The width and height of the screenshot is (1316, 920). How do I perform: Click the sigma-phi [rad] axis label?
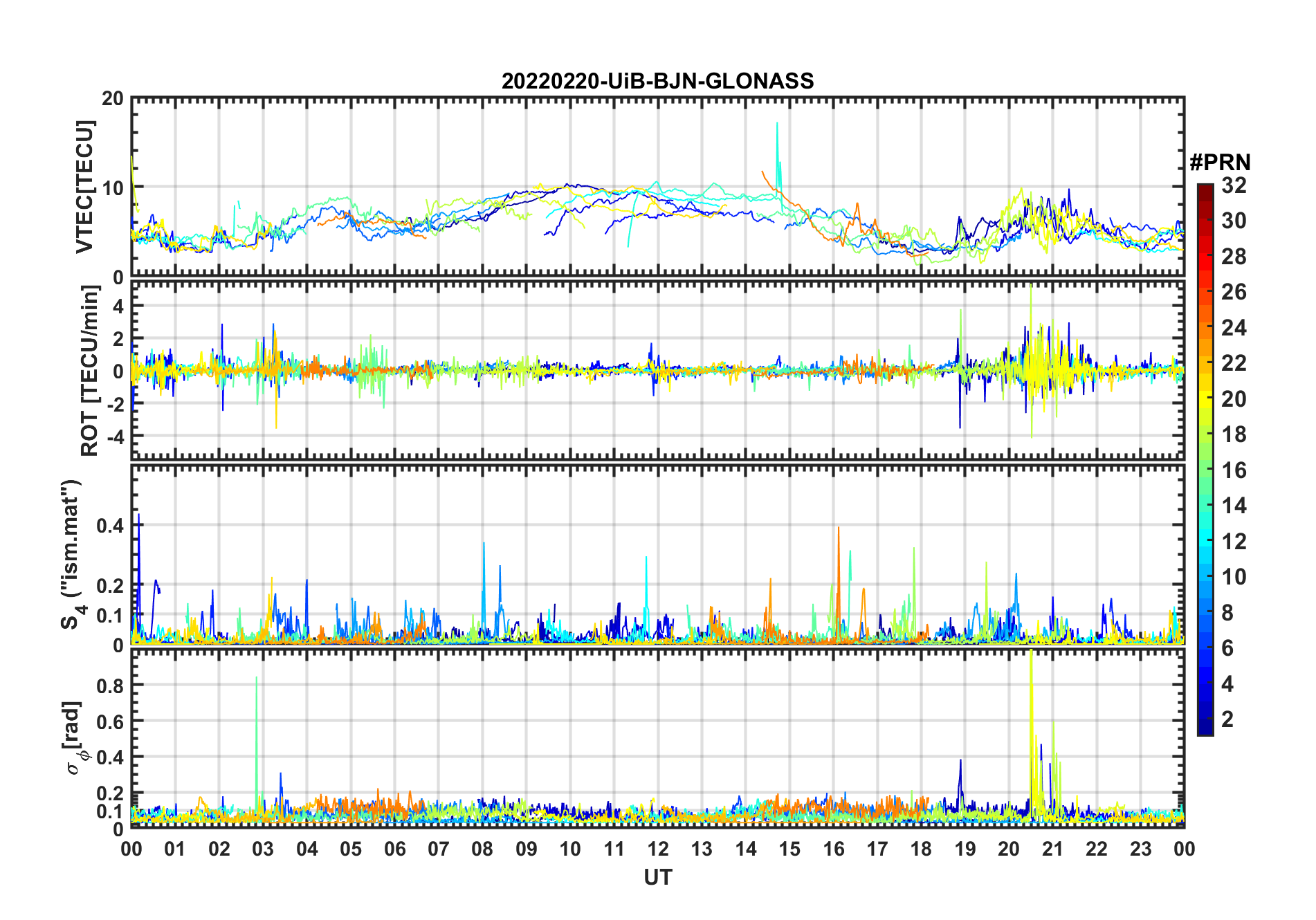pos(77,738)
